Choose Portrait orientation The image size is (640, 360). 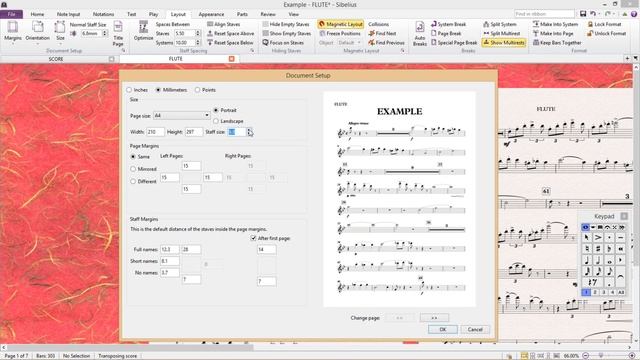(x=216, y=110)
